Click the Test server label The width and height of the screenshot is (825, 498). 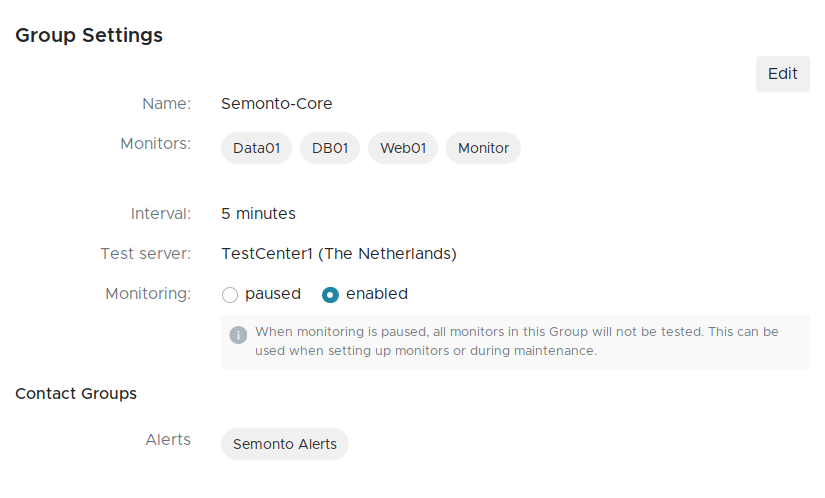point(145,254)
